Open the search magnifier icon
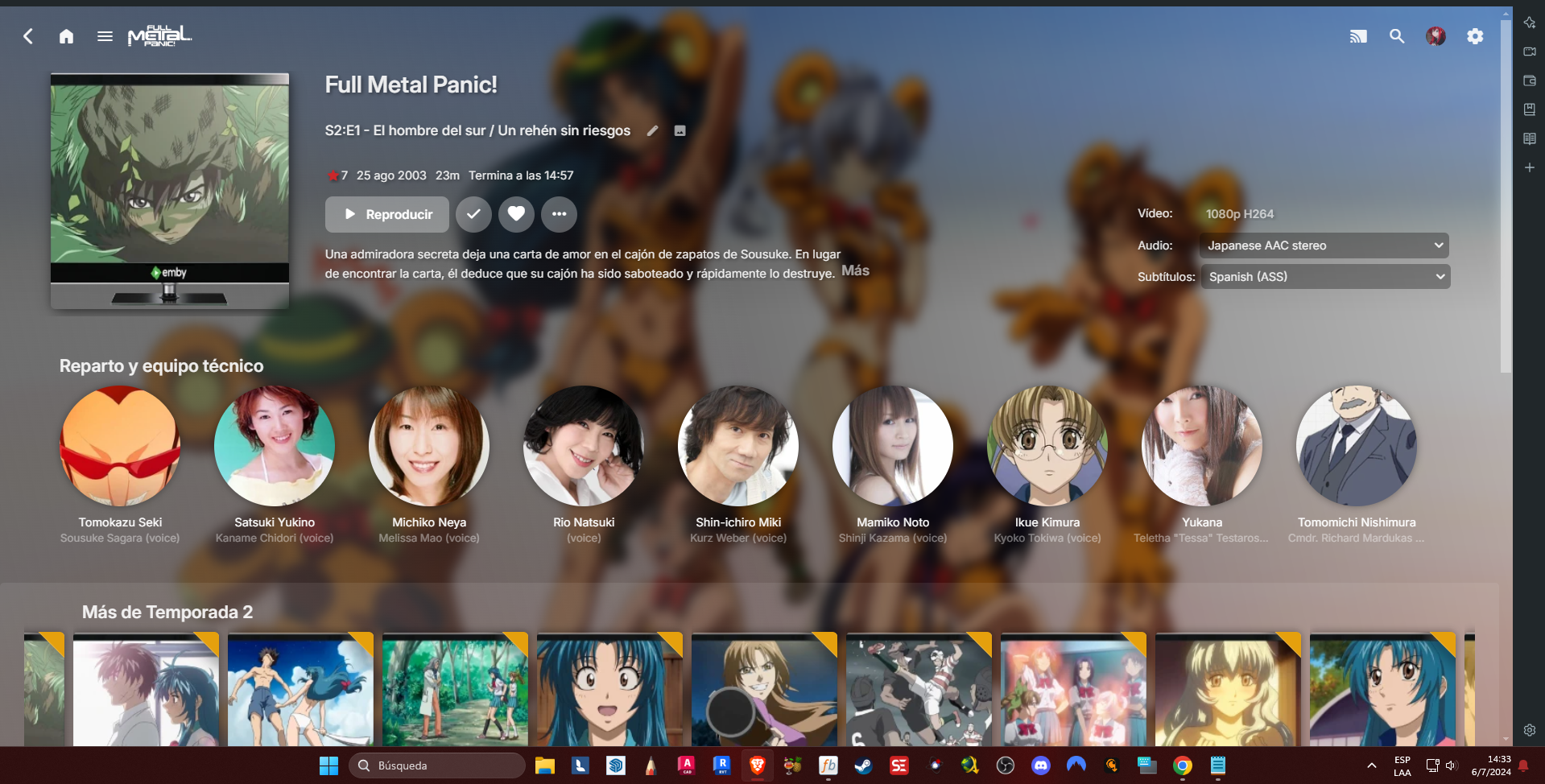Image resolution: width=1545 pixels, height=784 pixels. click(x=1397, y=36)
